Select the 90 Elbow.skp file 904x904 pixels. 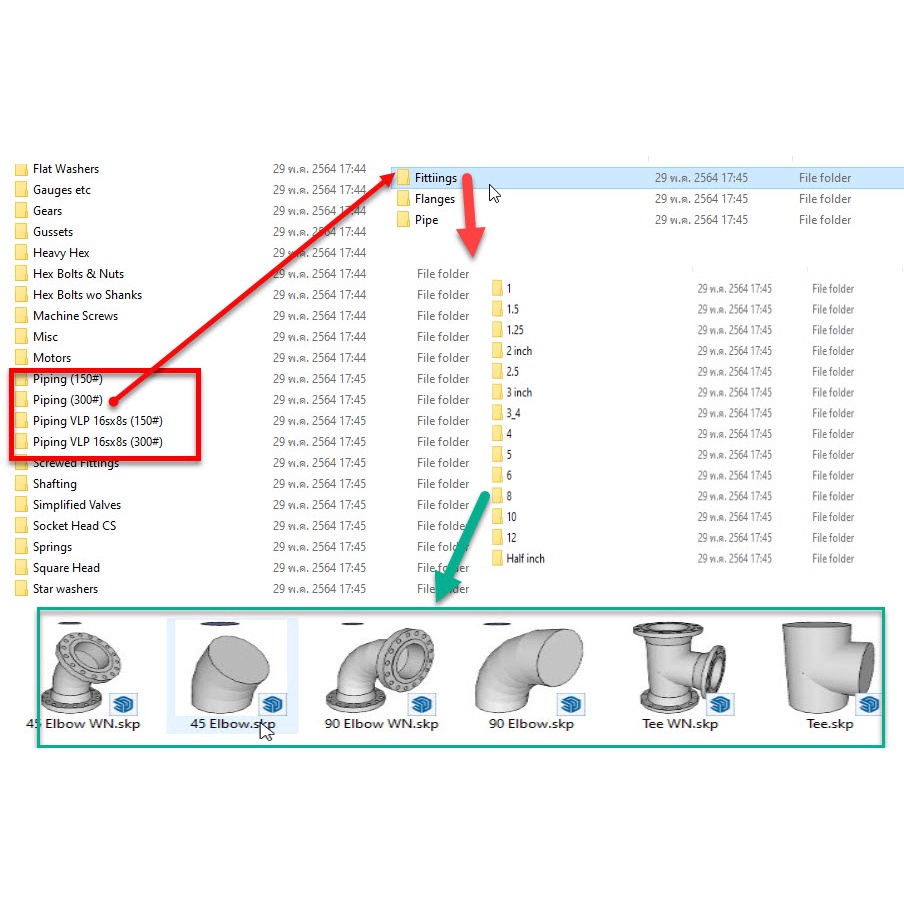pyautogui.click(x=531, y=670)
